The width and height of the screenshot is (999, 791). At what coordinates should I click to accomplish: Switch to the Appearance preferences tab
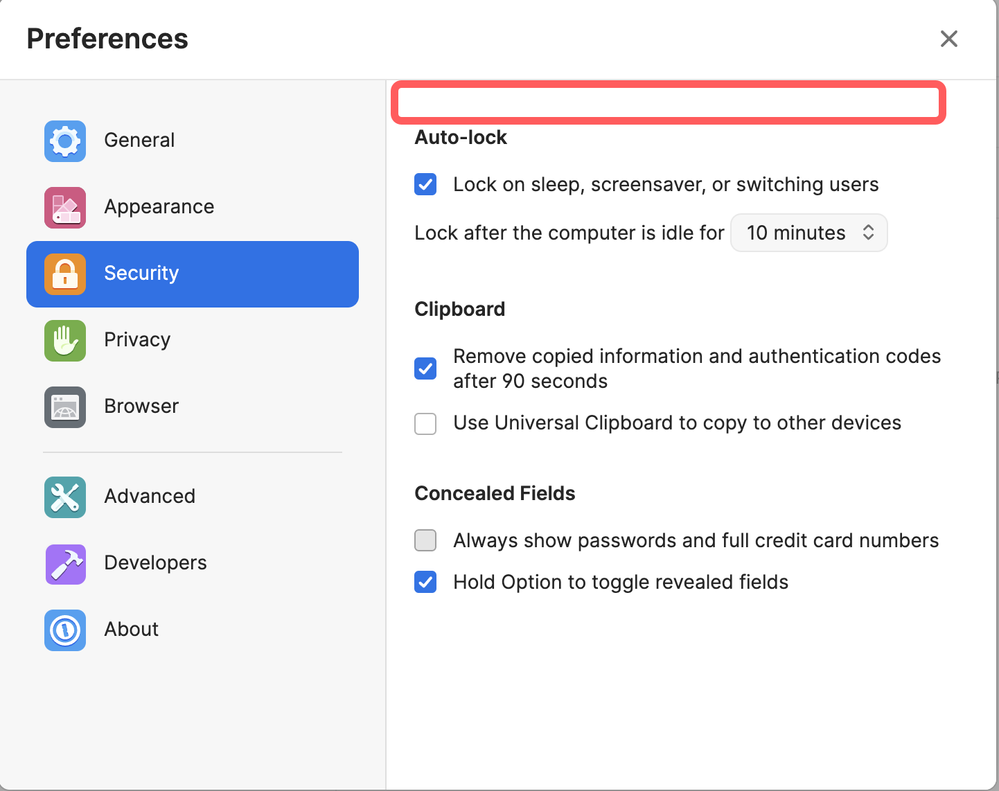[159, 207]
